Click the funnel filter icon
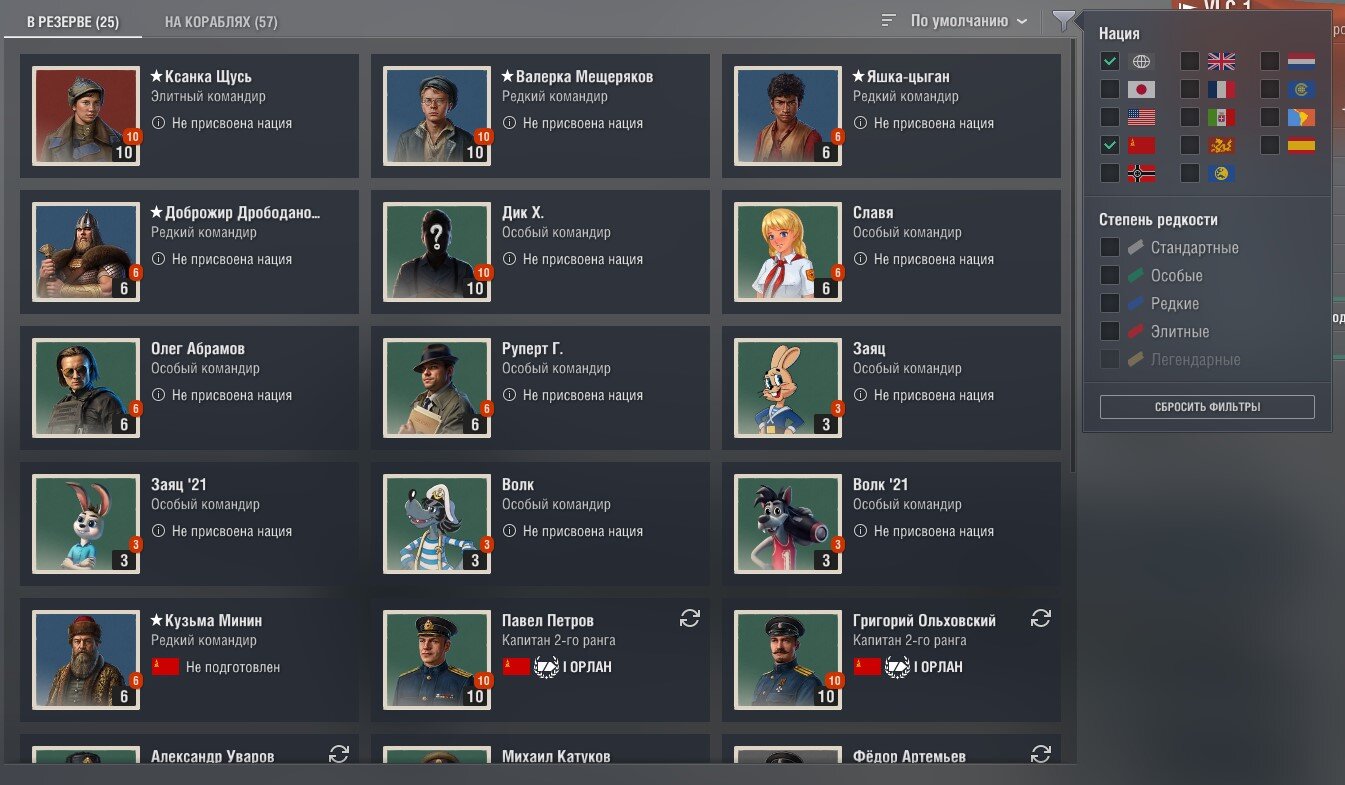Image resolution: width=1345 pixels, height=785 pixels. pos(1064,20)
